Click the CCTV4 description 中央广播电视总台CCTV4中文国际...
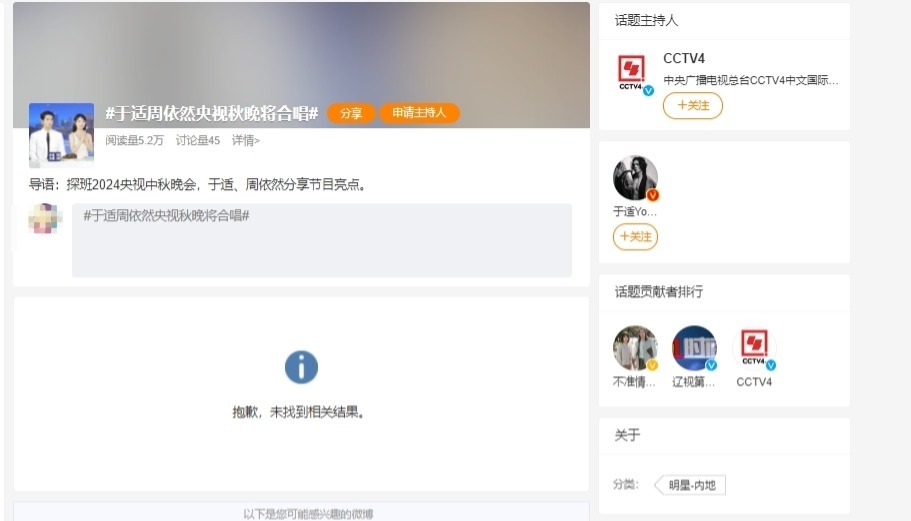This screenshot has width=911, height=521. 751,80
